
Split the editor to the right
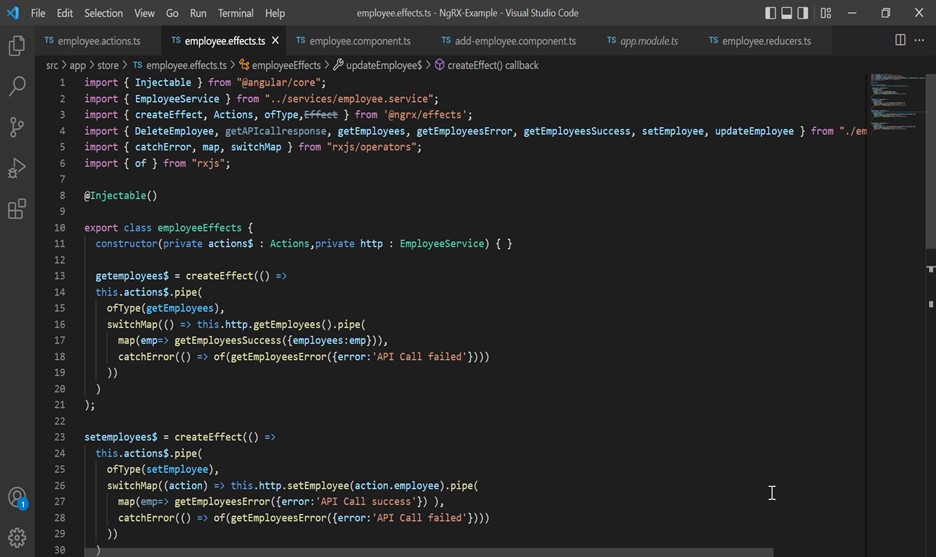900,40
